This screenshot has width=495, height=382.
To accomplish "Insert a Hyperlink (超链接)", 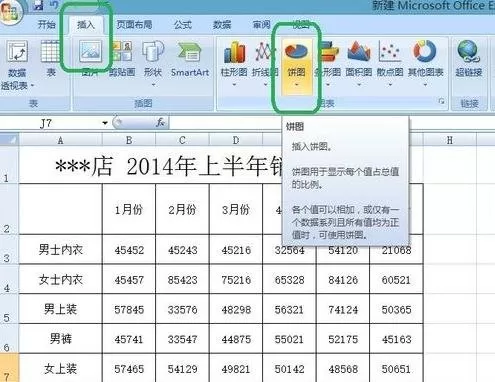I will 469,59.
